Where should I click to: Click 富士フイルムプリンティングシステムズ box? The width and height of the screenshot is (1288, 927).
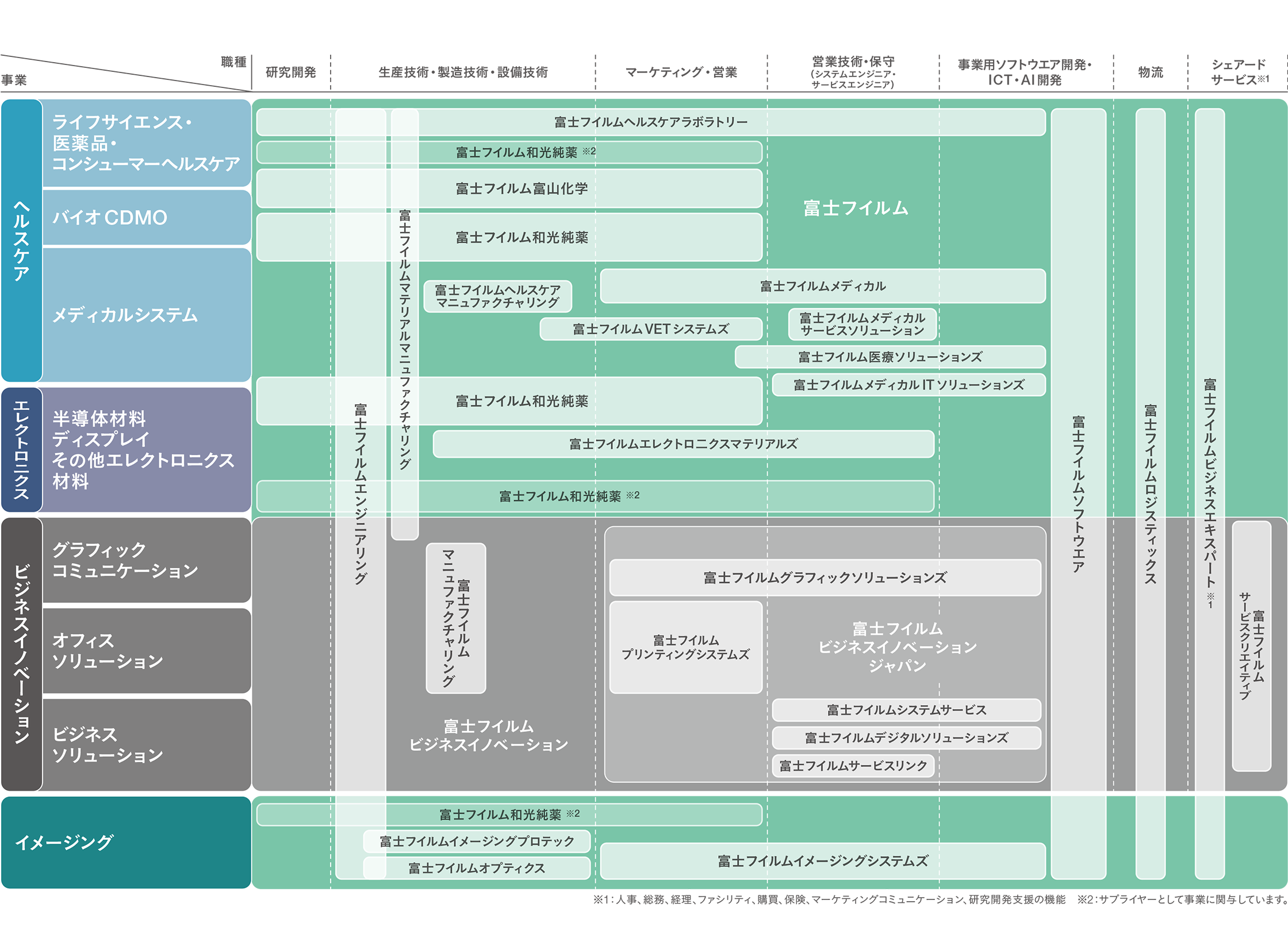pyautogui.click(x=686, y=648)
